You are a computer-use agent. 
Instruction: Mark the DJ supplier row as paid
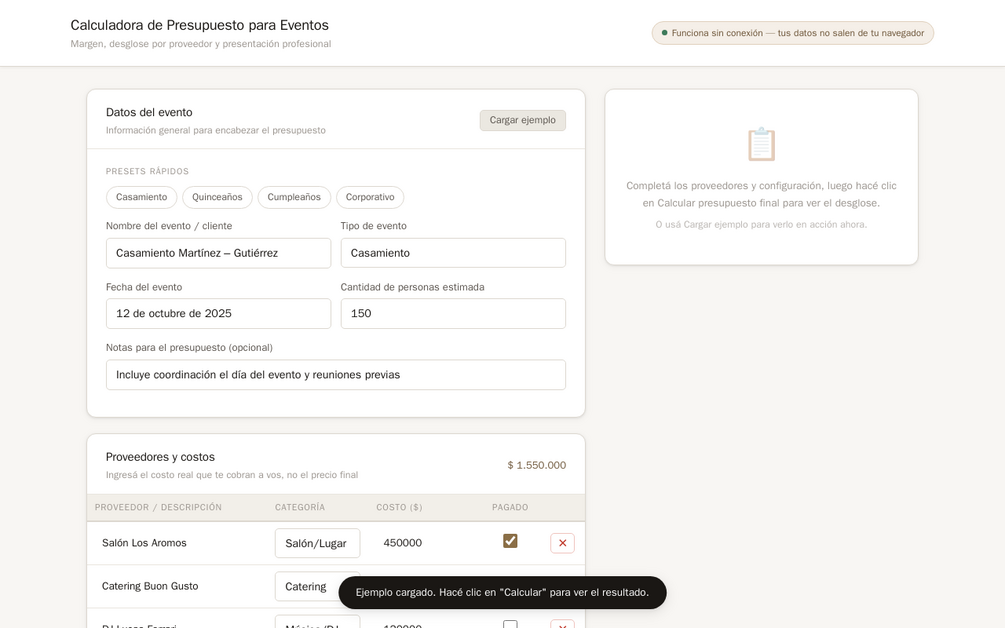pos(510,624)
